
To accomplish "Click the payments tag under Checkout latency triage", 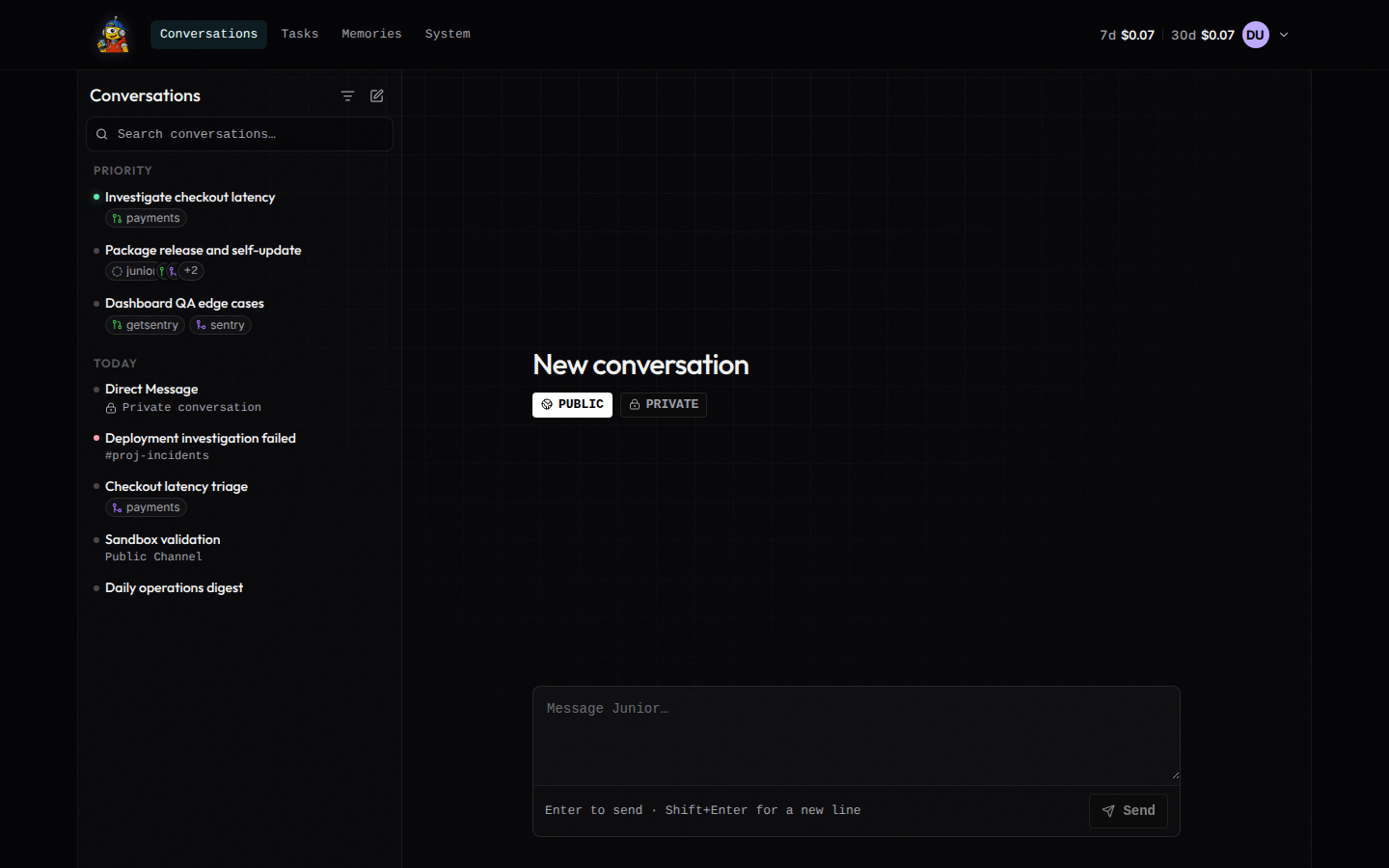I will pos(146,507).
